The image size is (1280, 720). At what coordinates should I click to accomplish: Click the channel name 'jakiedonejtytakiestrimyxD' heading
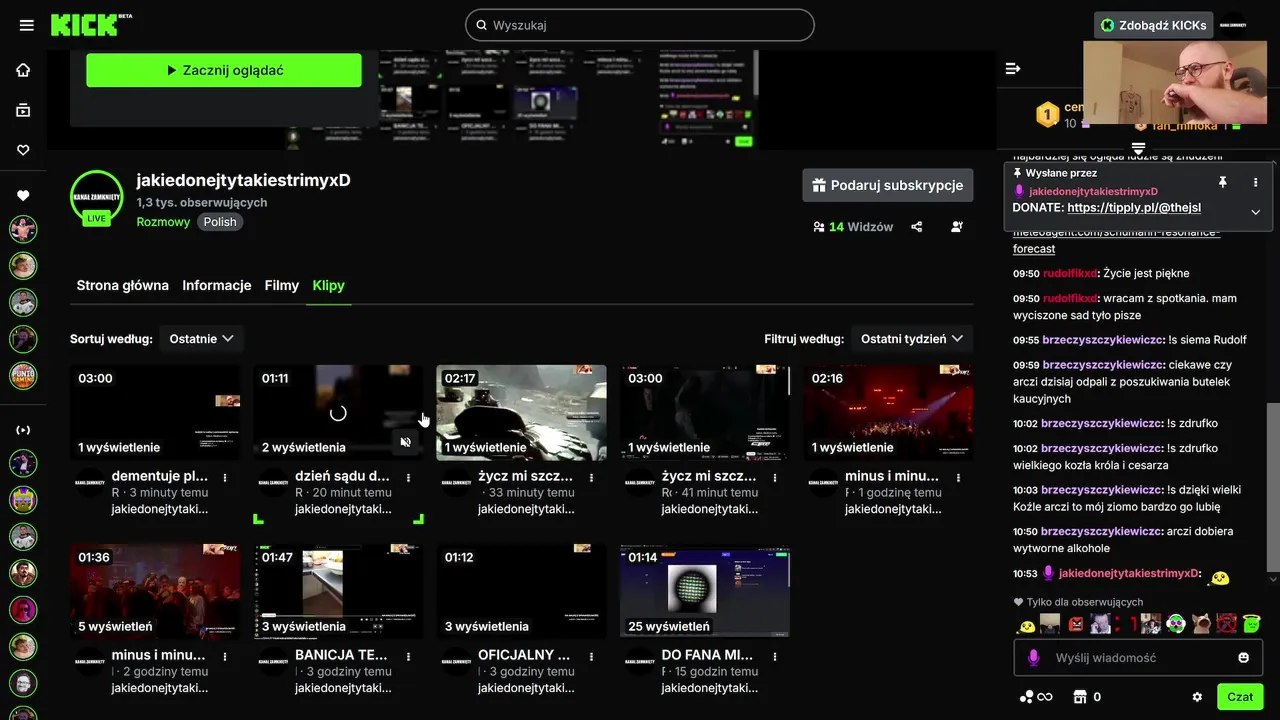click(x=243, y=180)
